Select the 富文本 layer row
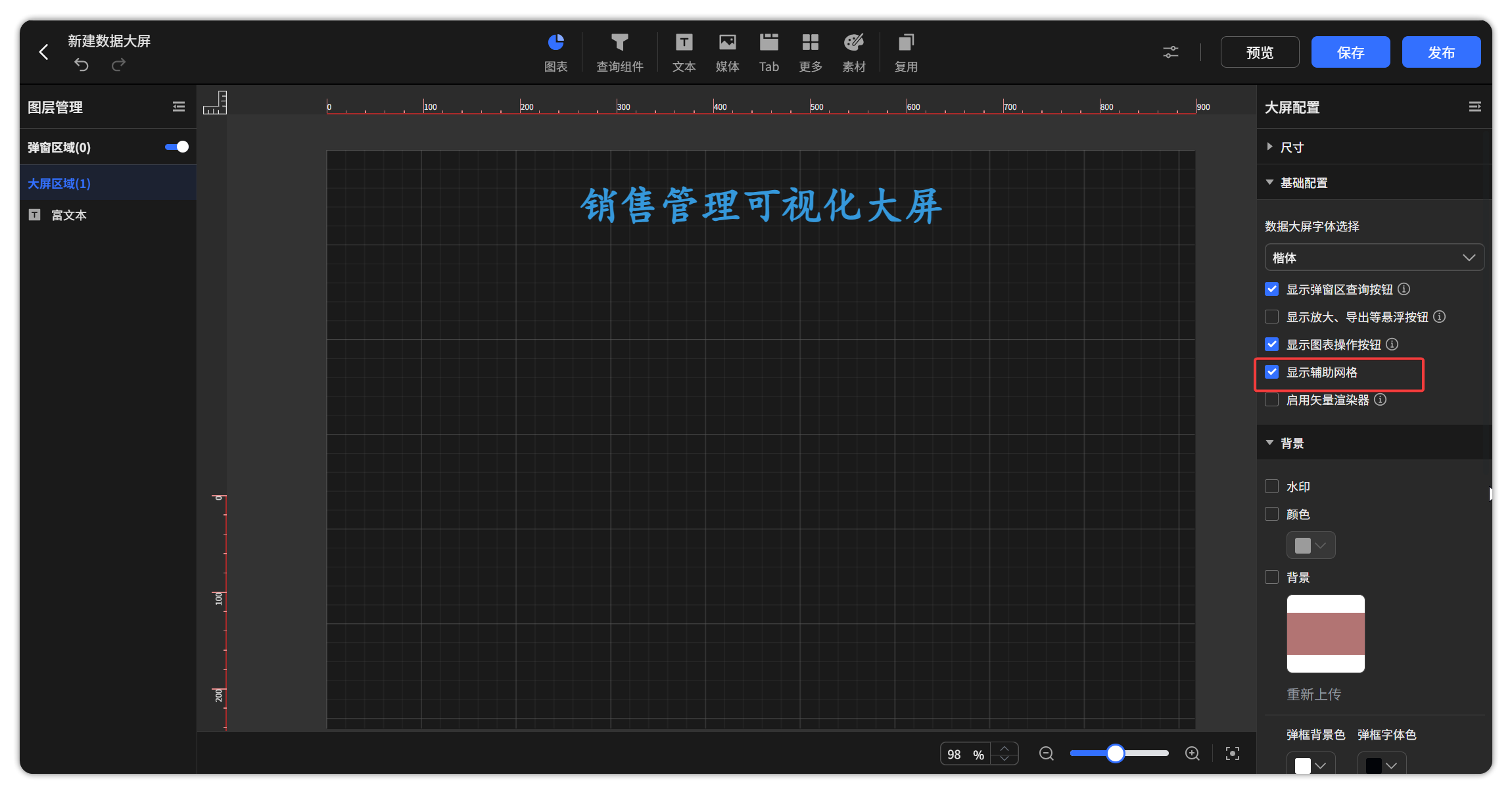The image size is (1512, 787). tap(108, 215)
